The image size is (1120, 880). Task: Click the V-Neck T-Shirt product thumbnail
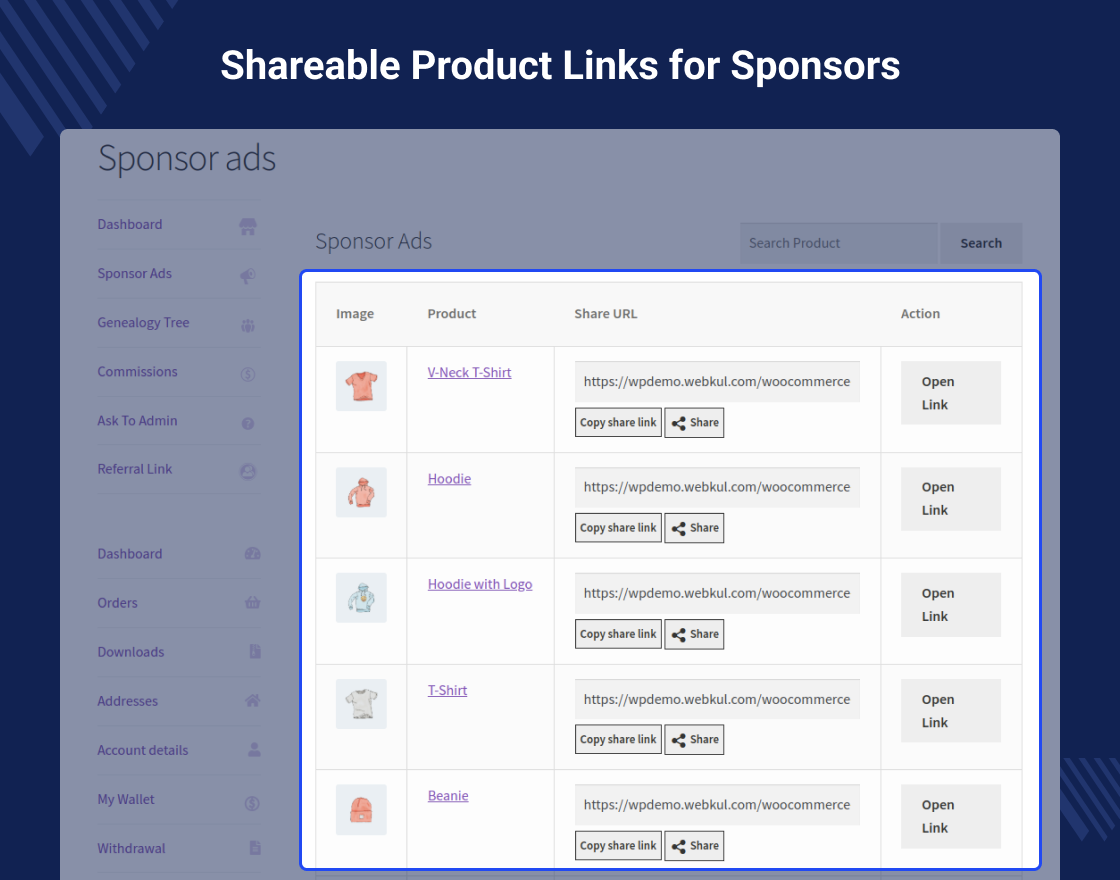tap(361, 386)
